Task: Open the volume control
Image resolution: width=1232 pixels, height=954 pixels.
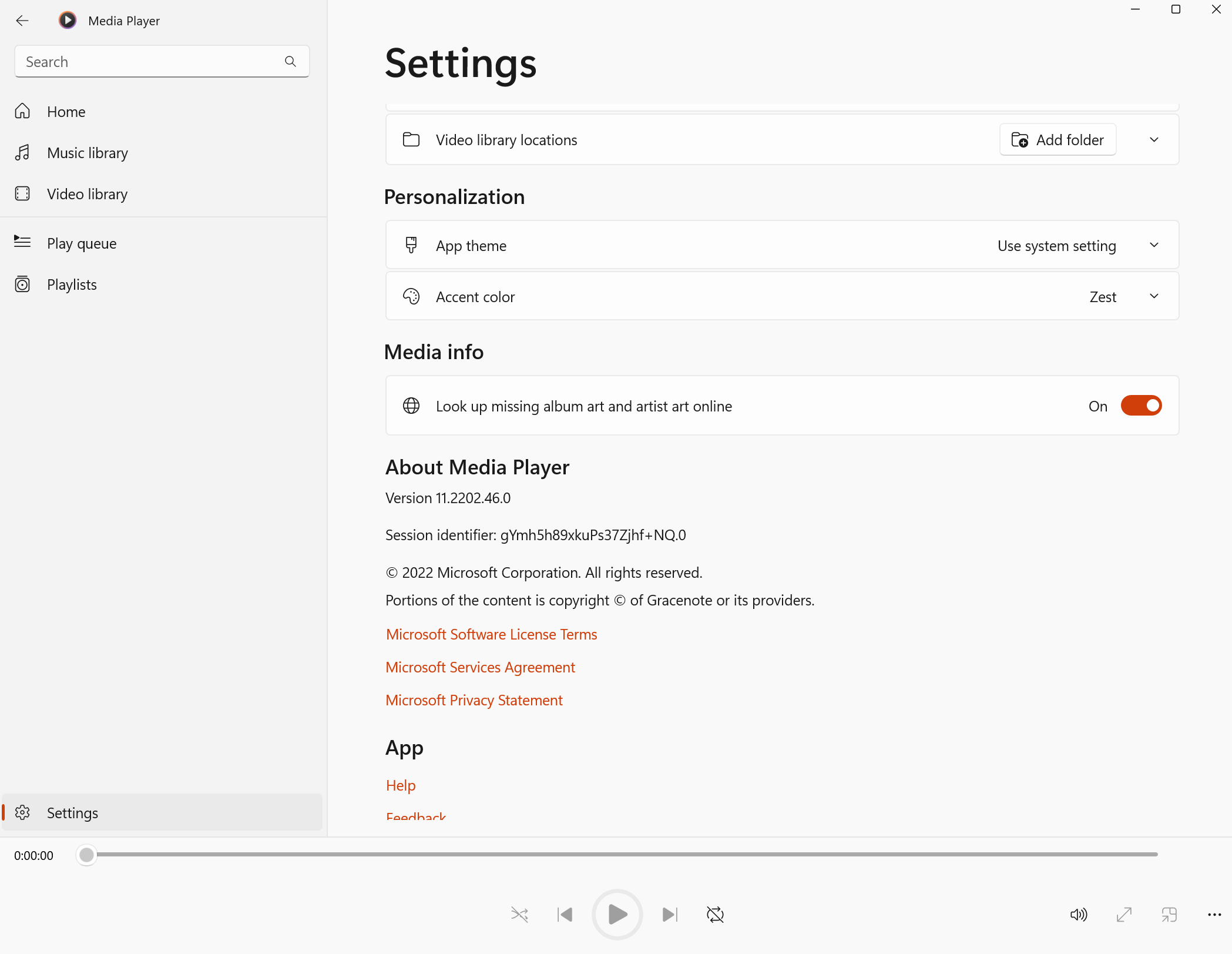Action: (x=1079, y=915)
